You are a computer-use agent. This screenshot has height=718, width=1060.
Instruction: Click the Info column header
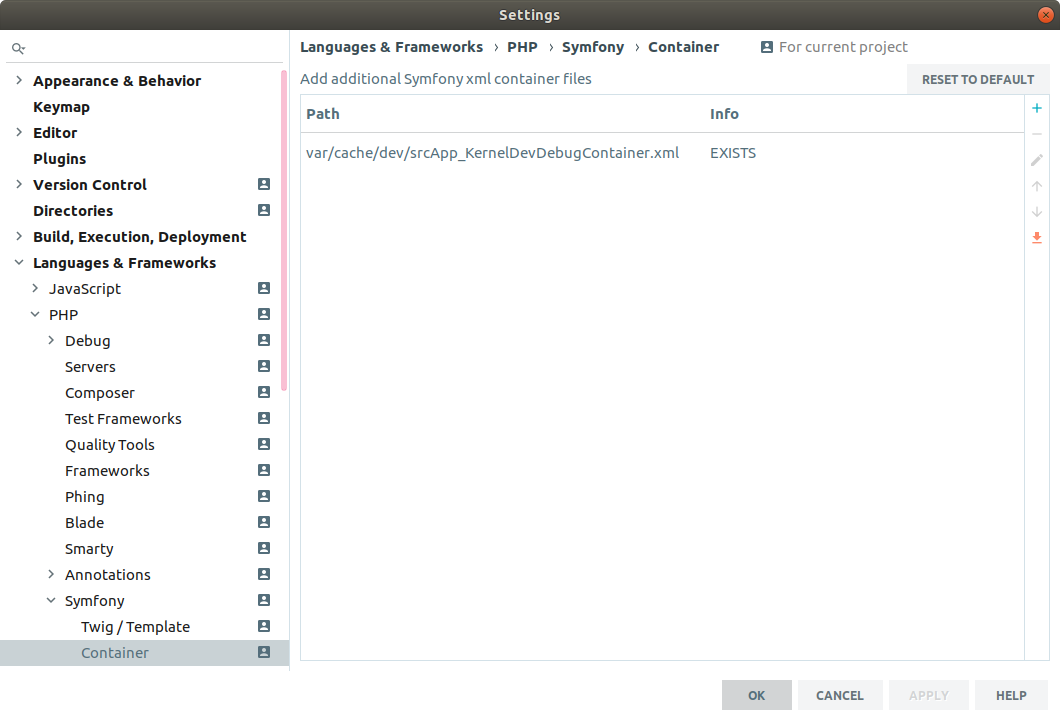(724, 114)
